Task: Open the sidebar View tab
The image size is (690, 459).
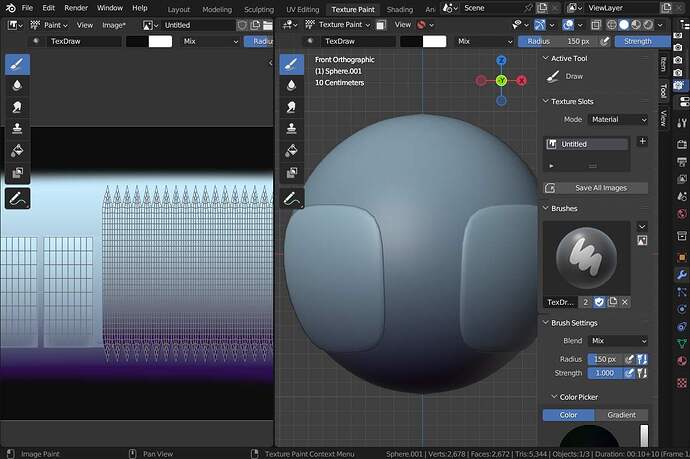Action: pos(663,118)
